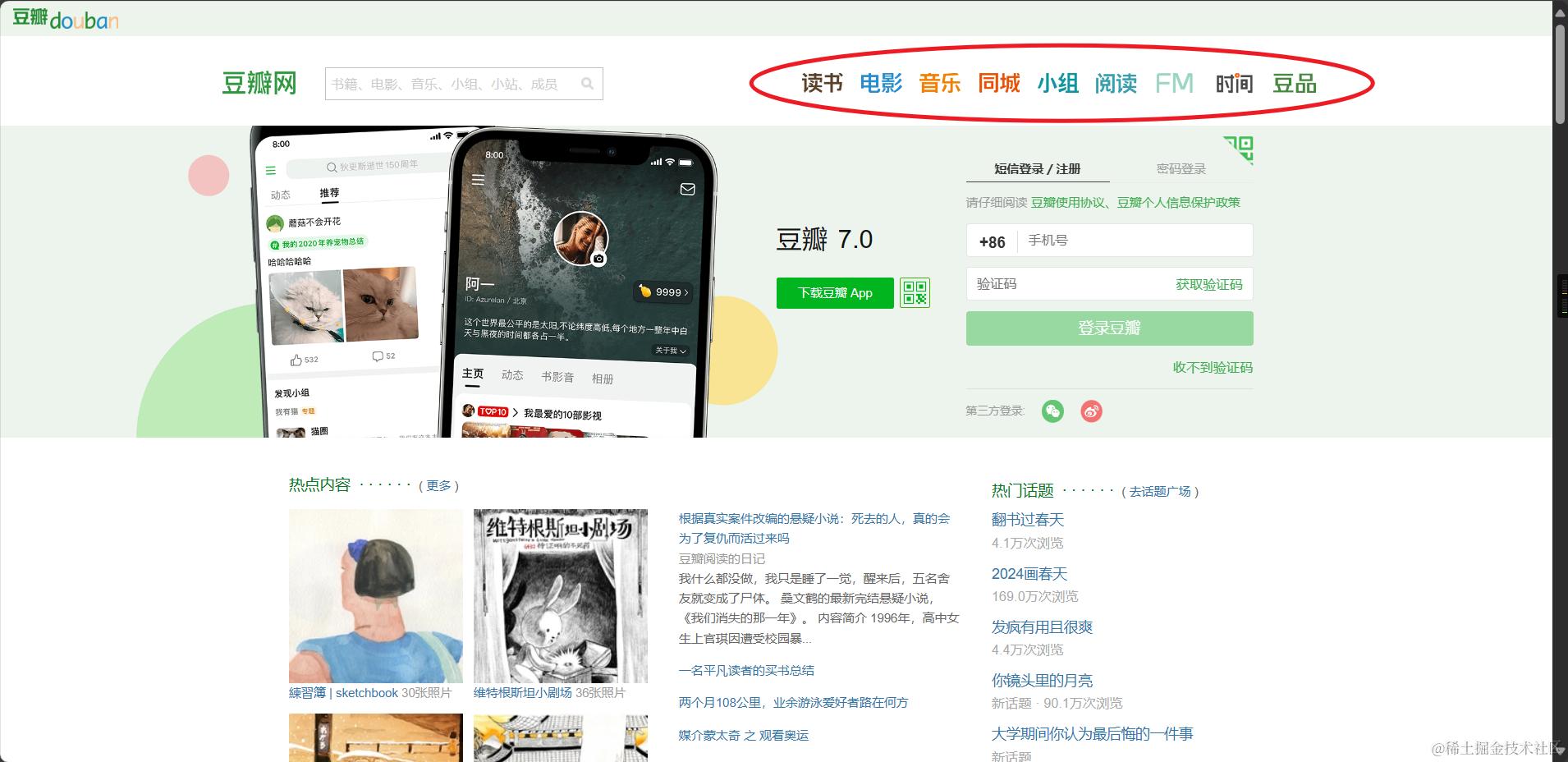Open the FM section
This screenshot has width=1568, height=762.
(1174, 83)
